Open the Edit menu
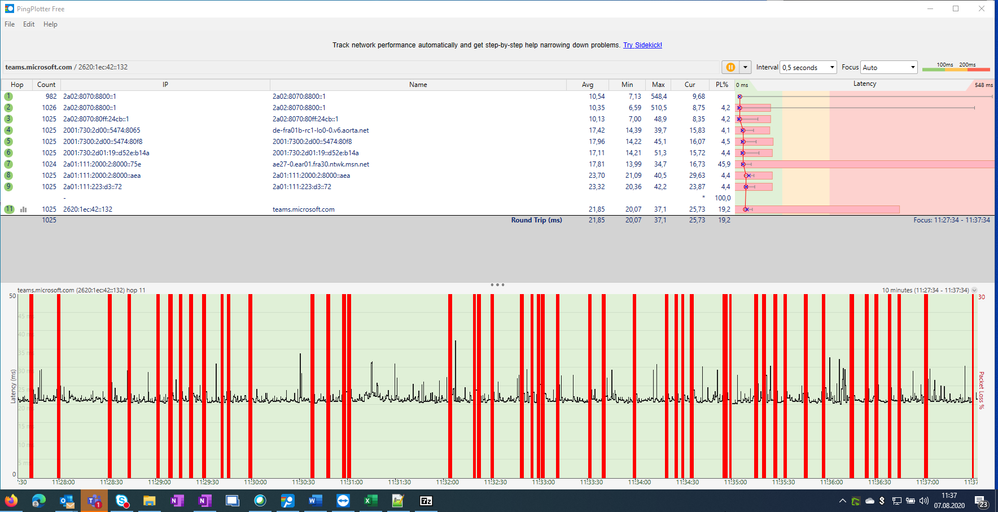Viewport: 998px width, 512px height. tap(29, 24)
